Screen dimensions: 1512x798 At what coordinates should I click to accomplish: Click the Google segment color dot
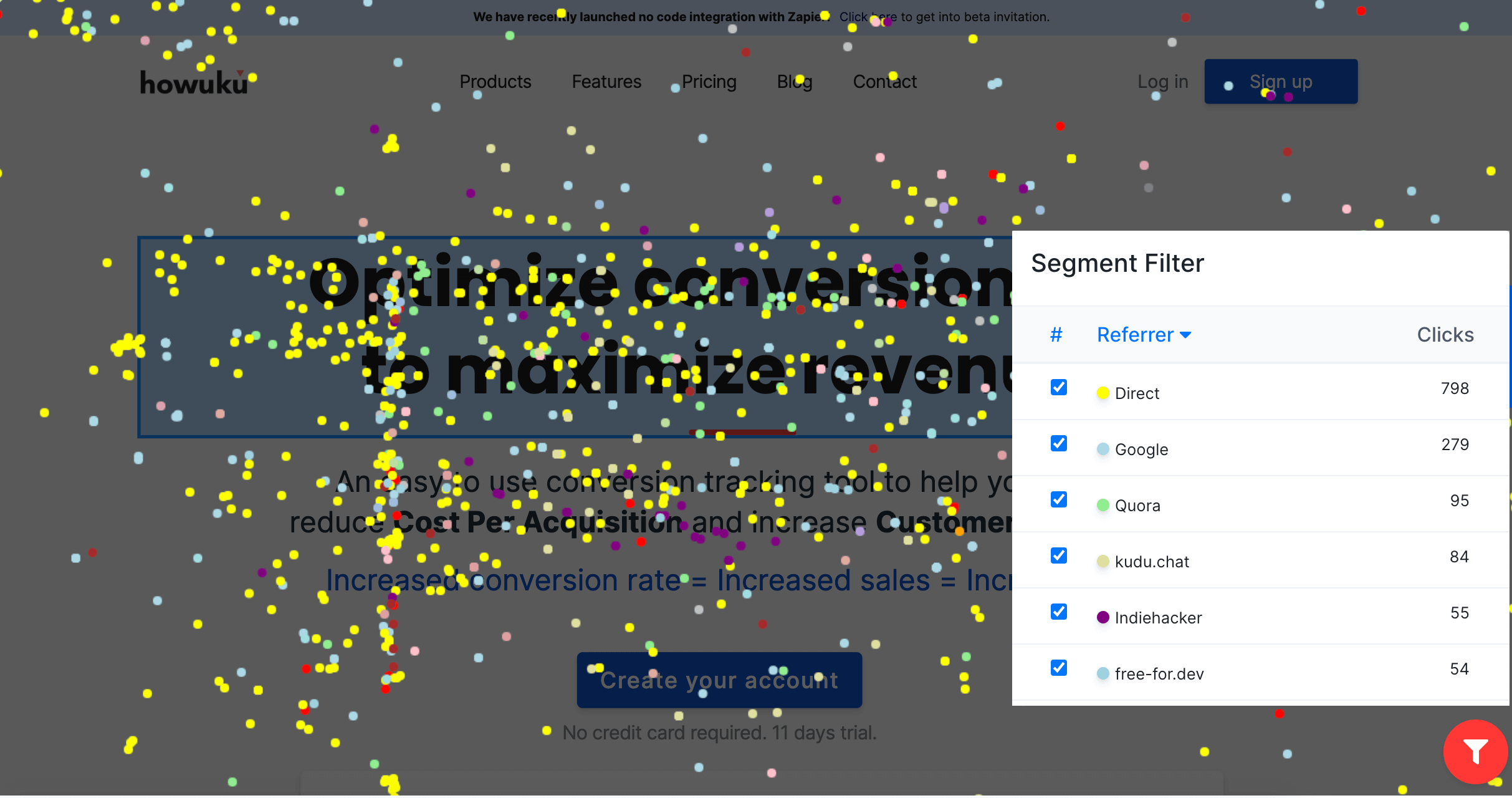(1103, 449)
